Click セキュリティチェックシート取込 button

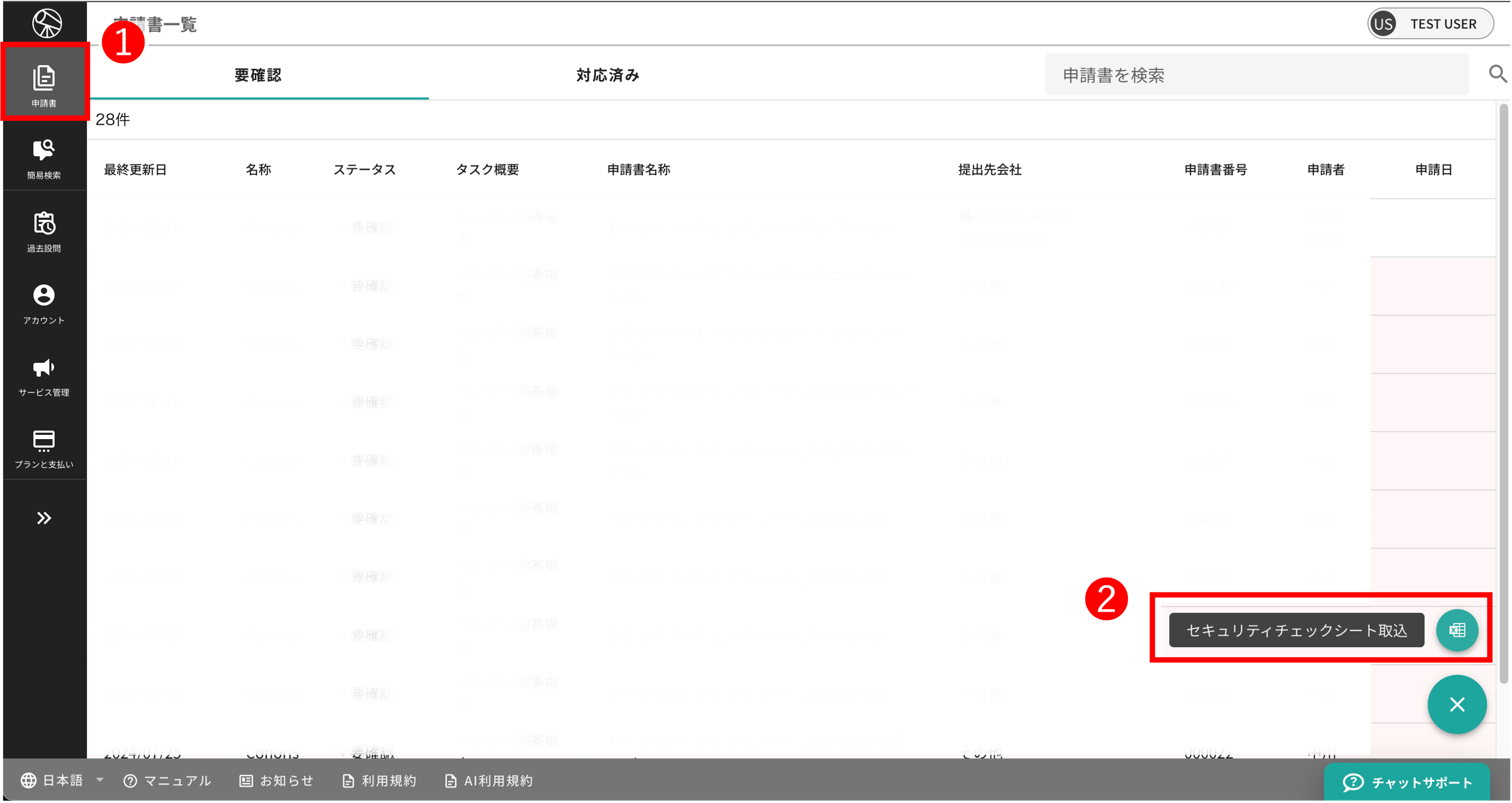click(x=1296, y=630)
